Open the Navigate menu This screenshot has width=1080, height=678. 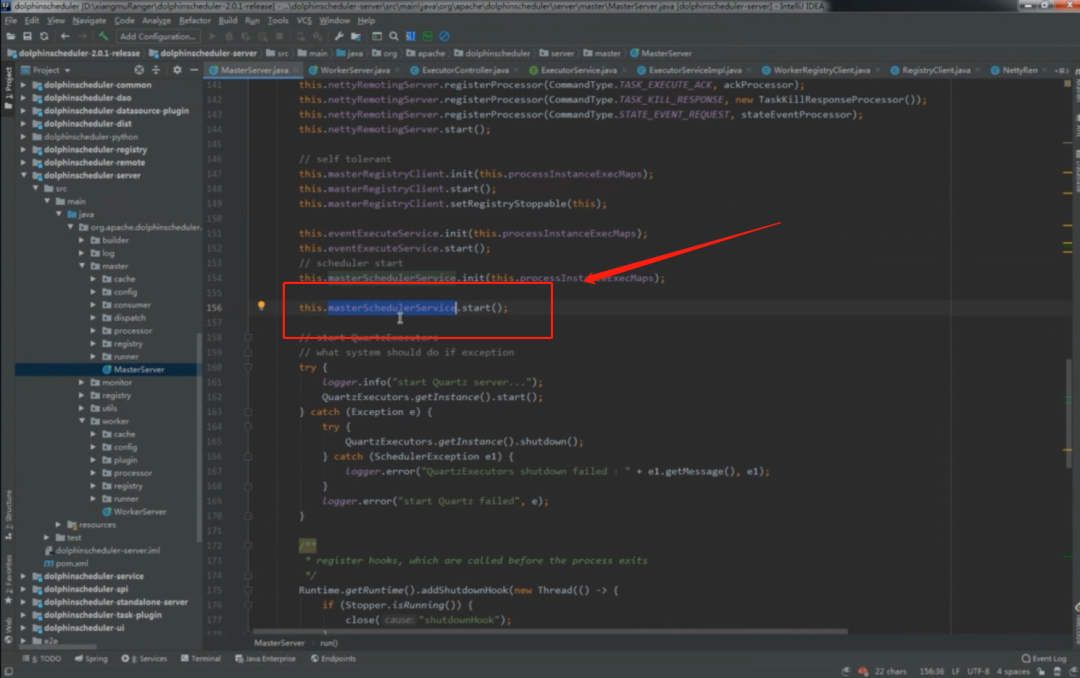point(90,21)
